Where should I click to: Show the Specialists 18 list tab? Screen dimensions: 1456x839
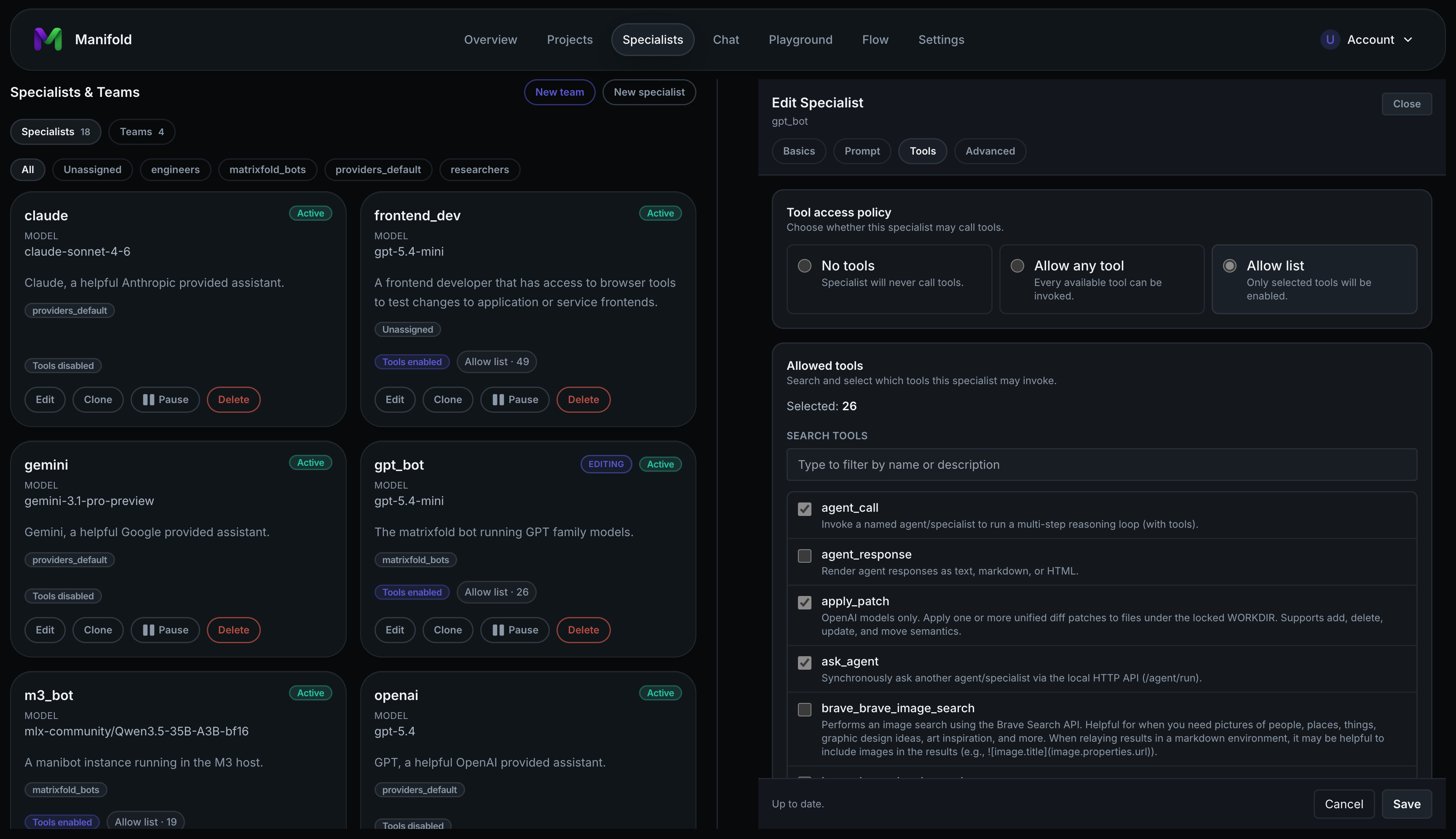click(x=55, y=132)
